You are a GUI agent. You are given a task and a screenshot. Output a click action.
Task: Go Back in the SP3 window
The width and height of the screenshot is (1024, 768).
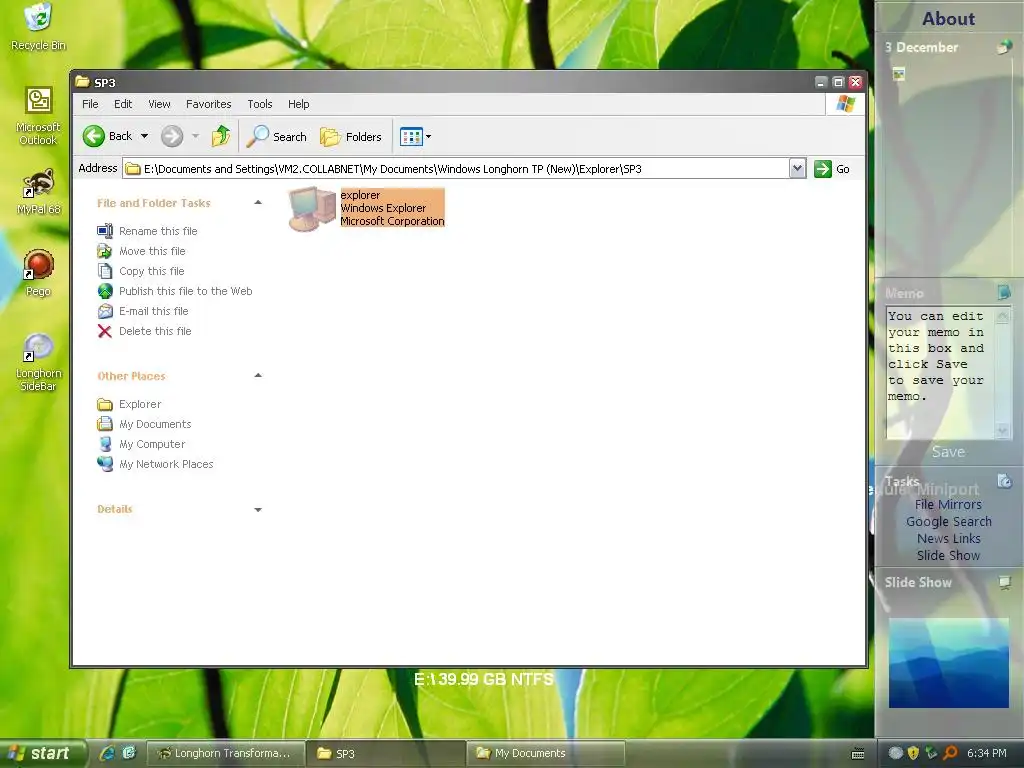point(108,136)
